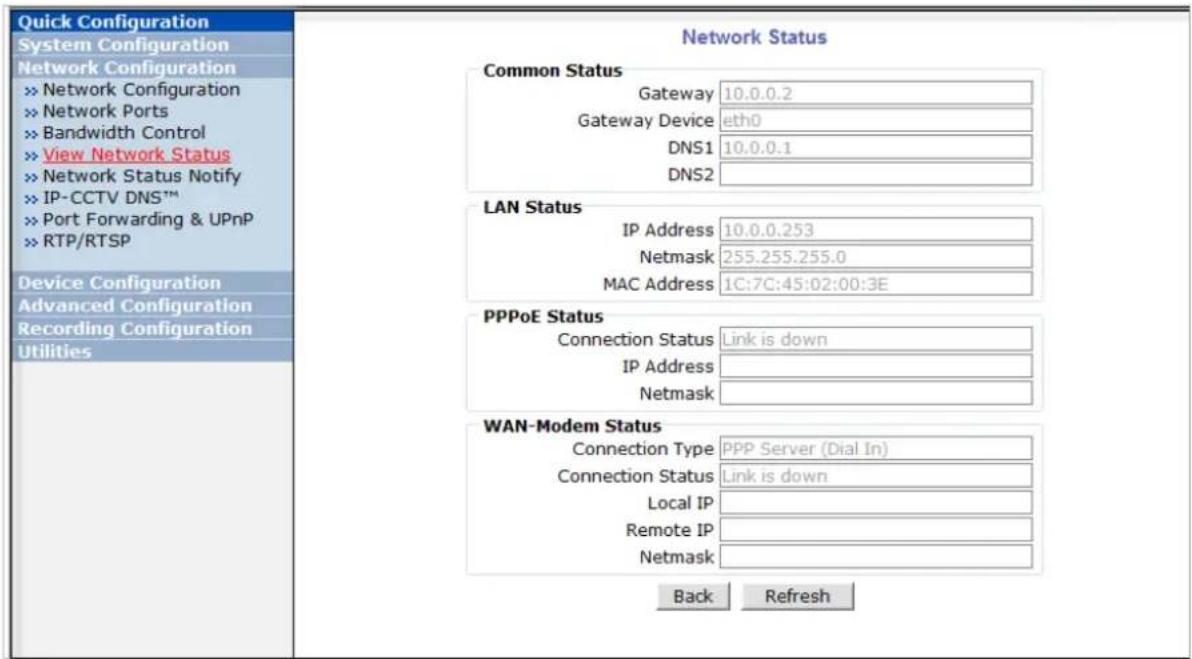Click the MAC Address label
This screenshot has width=1192, height=659.
coord(658,284)
